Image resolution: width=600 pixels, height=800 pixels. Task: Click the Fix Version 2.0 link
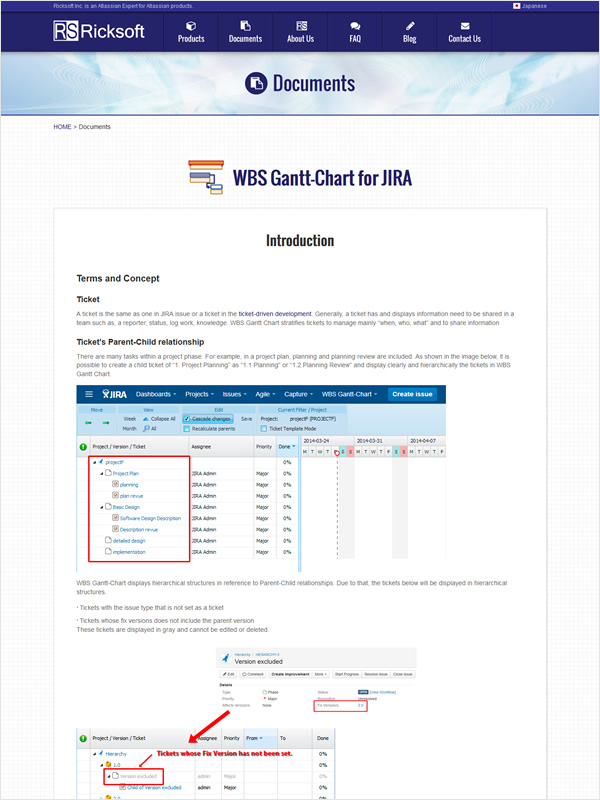(x=361, y=705)
